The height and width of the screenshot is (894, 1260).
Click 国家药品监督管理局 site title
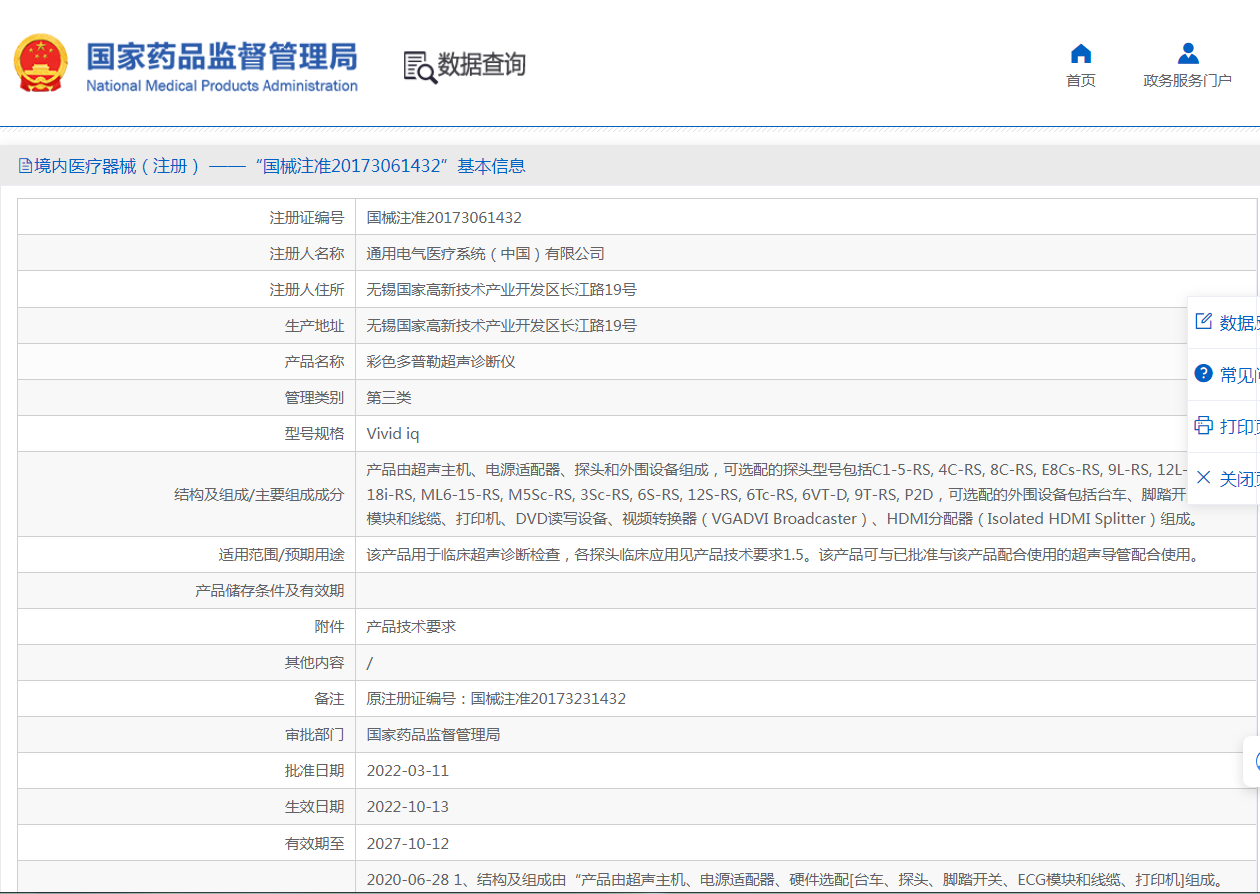(221, 56)
